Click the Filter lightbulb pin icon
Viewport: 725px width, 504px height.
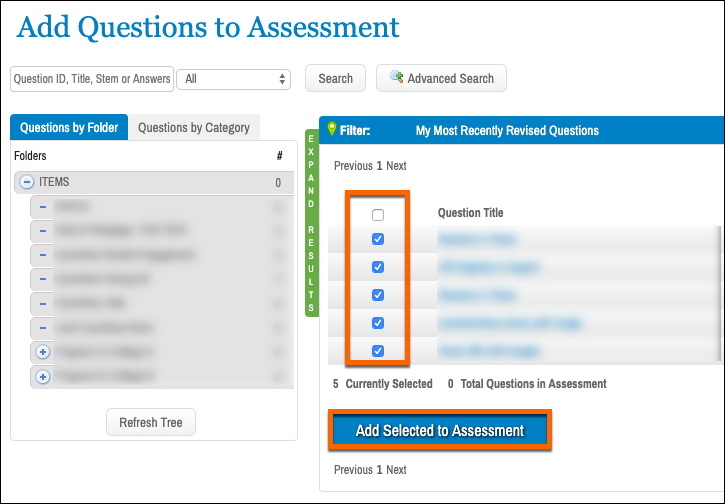(332, 129)
